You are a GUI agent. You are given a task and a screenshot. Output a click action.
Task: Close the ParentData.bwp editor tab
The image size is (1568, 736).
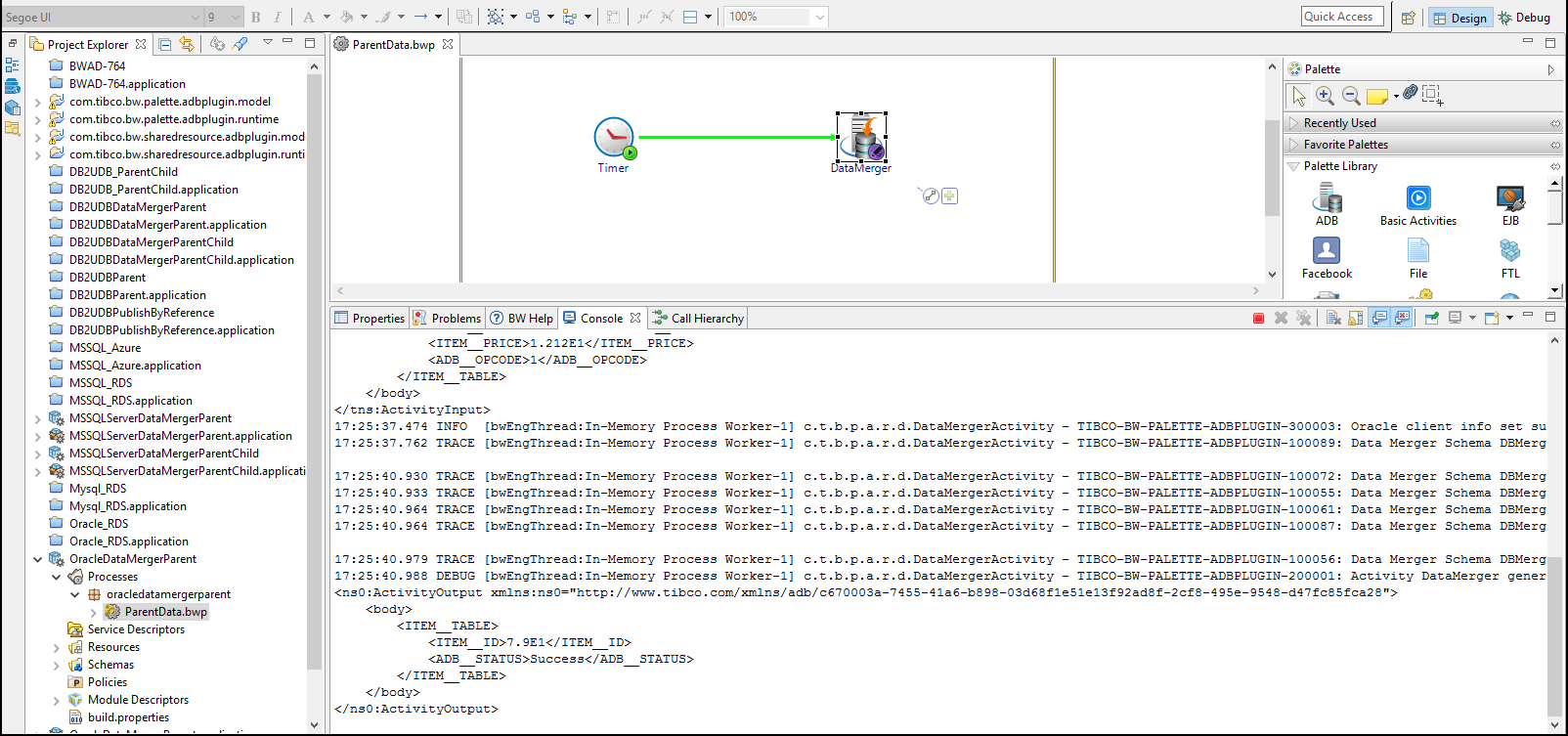pyautogui.click(x=448, y=44)
